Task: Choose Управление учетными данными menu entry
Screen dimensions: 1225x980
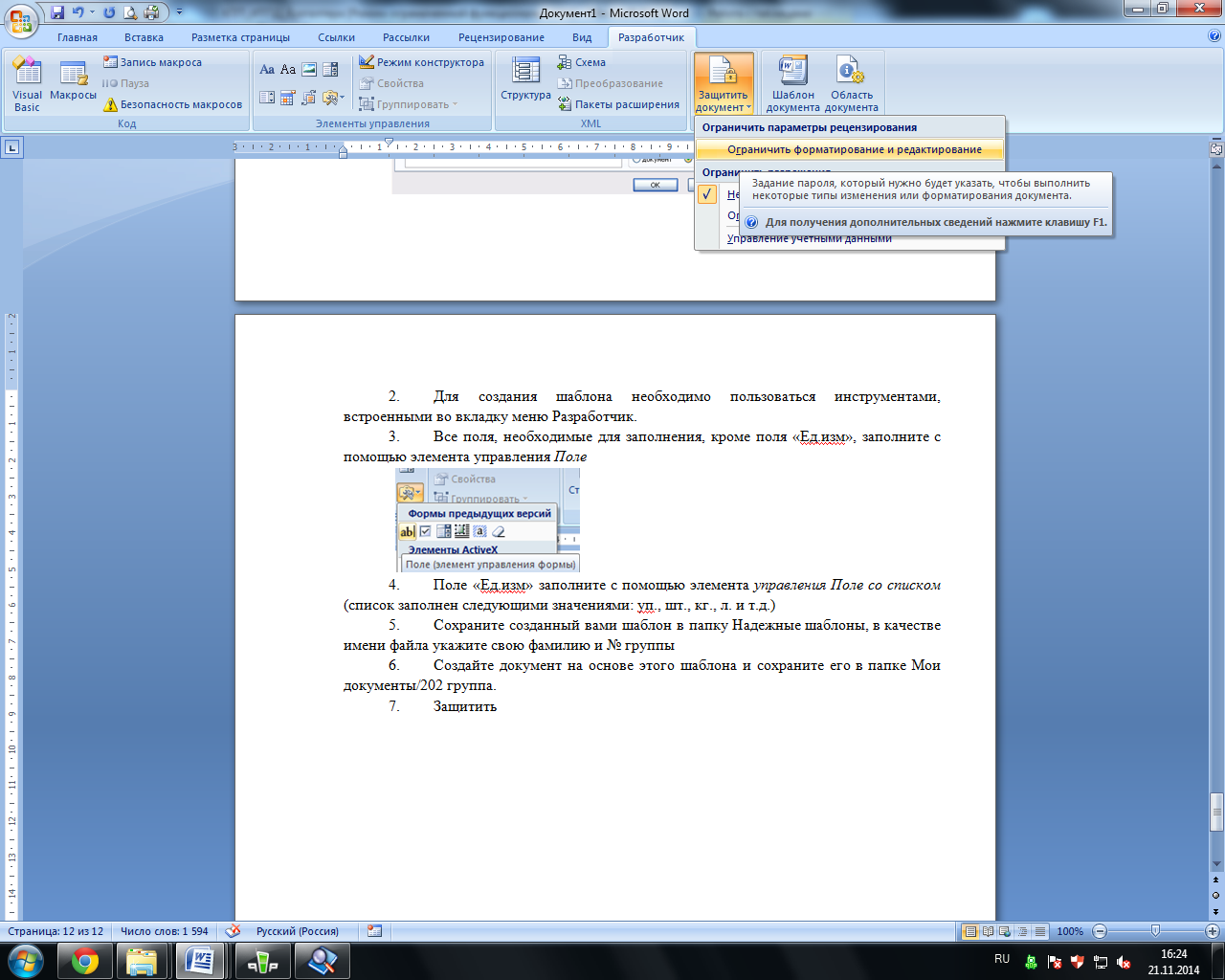Action: point(809,238)
